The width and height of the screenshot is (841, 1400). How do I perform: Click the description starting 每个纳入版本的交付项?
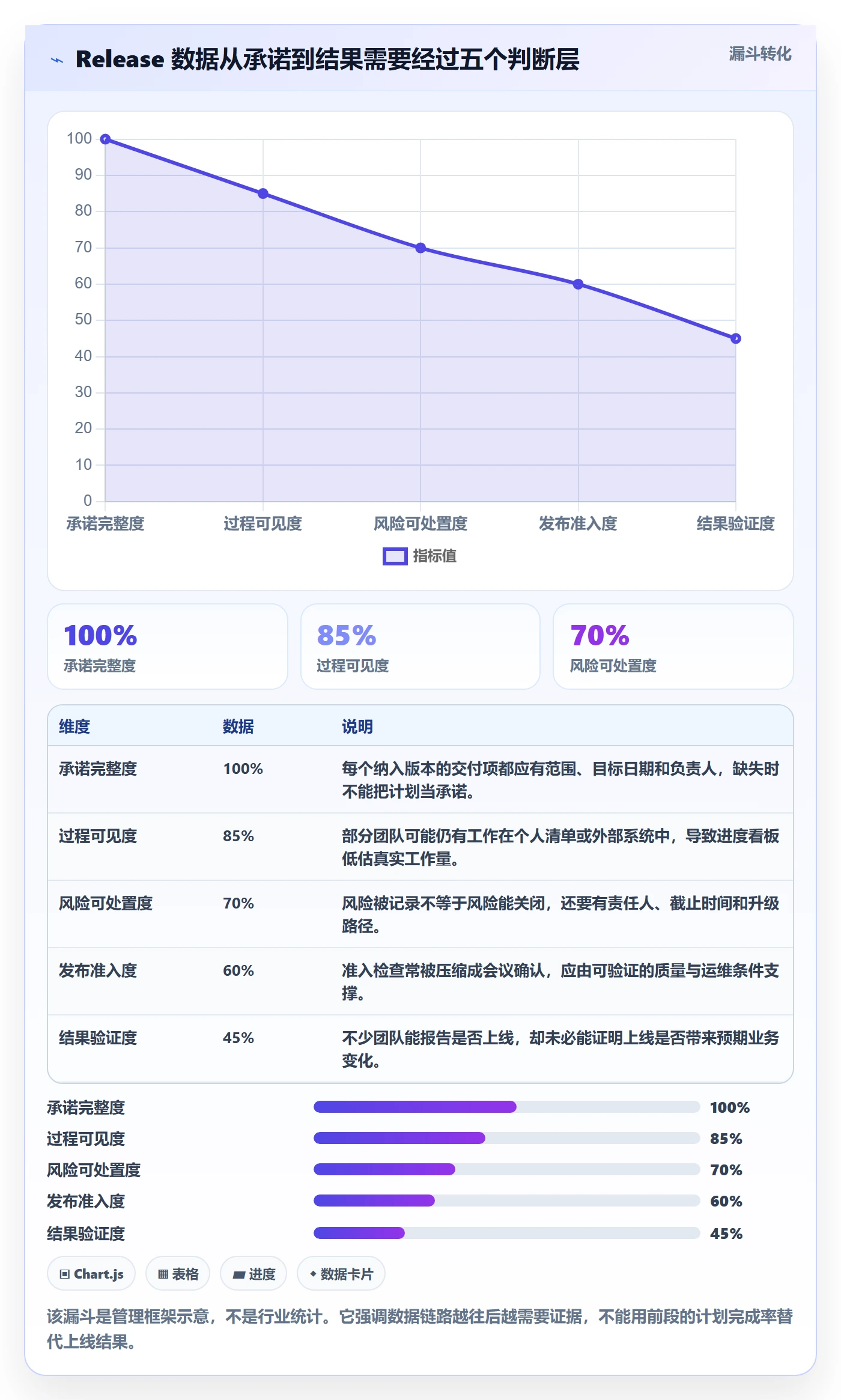coord(560,780)
